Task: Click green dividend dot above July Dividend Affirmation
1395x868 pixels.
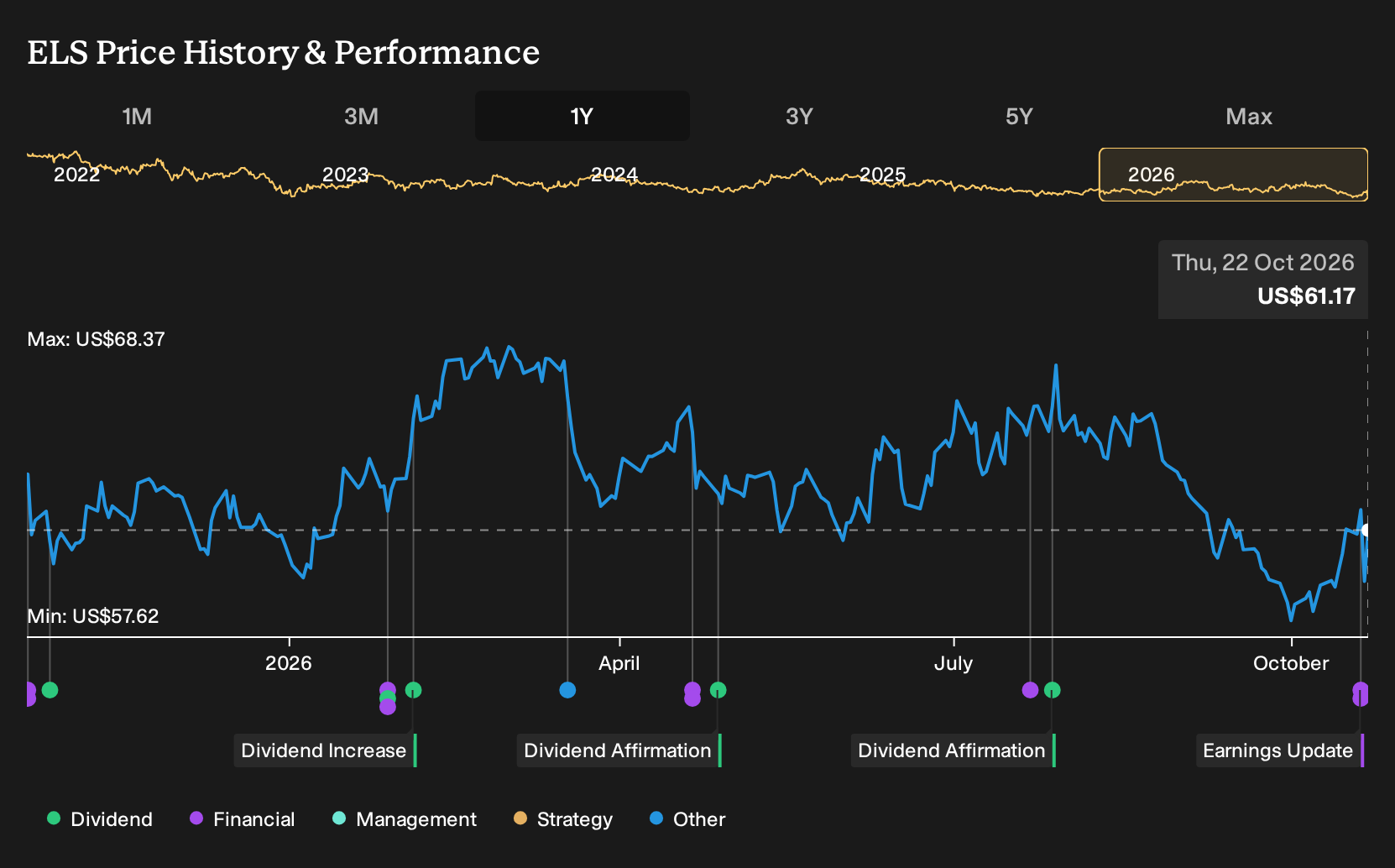Action: [x=1052, y=690]
